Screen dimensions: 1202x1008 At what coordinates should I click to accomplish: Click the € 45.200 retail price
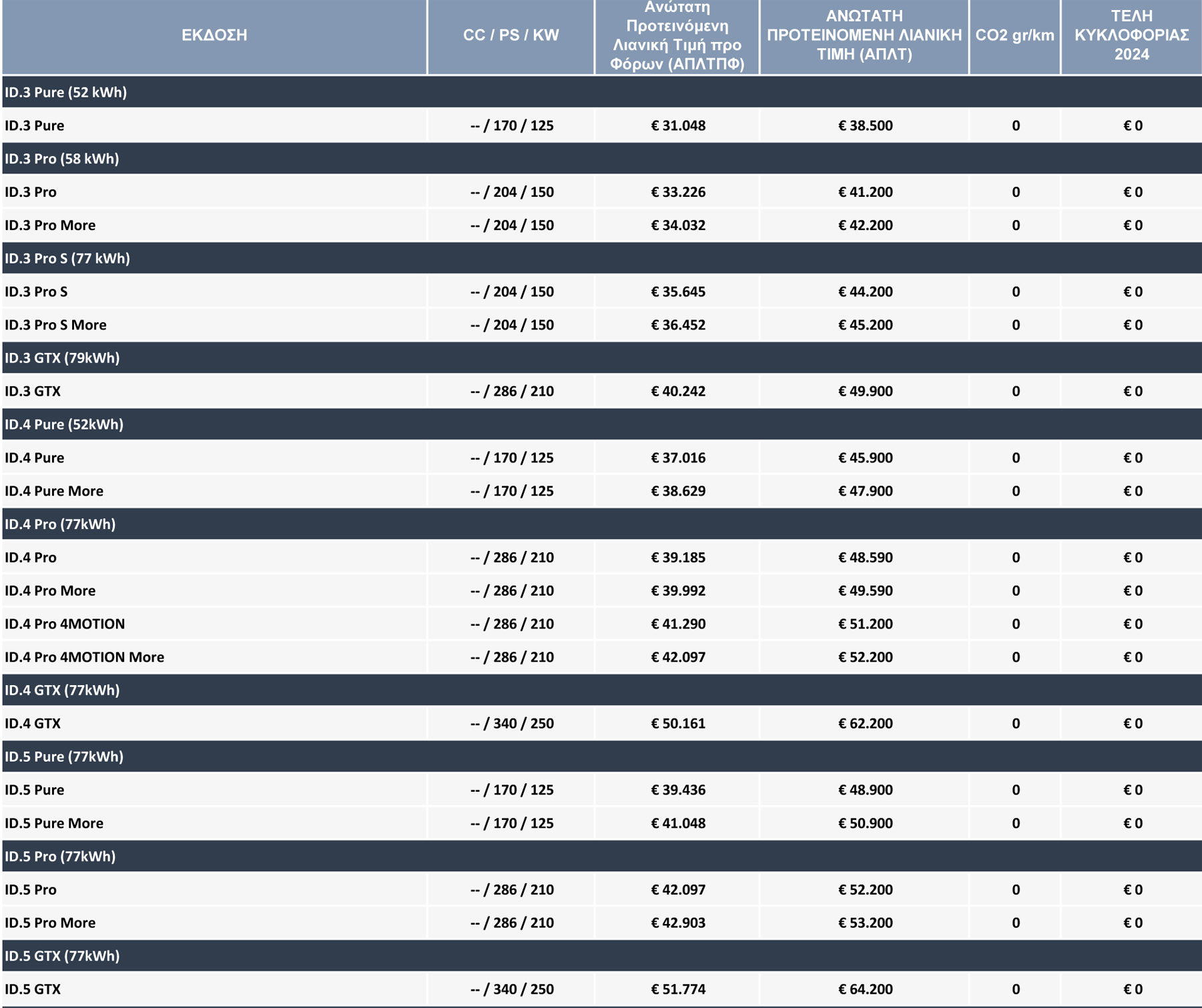coord(865,325)
